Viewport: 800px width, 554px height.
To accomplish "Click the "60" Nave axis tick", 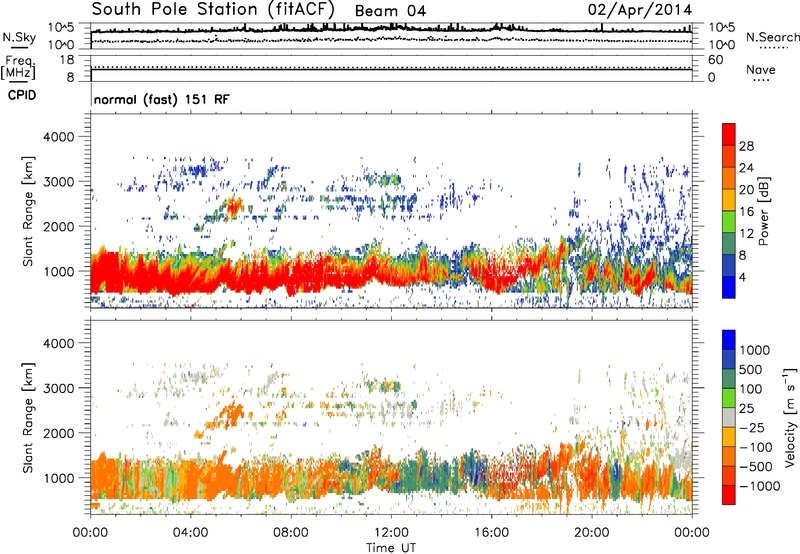I will click(716, 60).
